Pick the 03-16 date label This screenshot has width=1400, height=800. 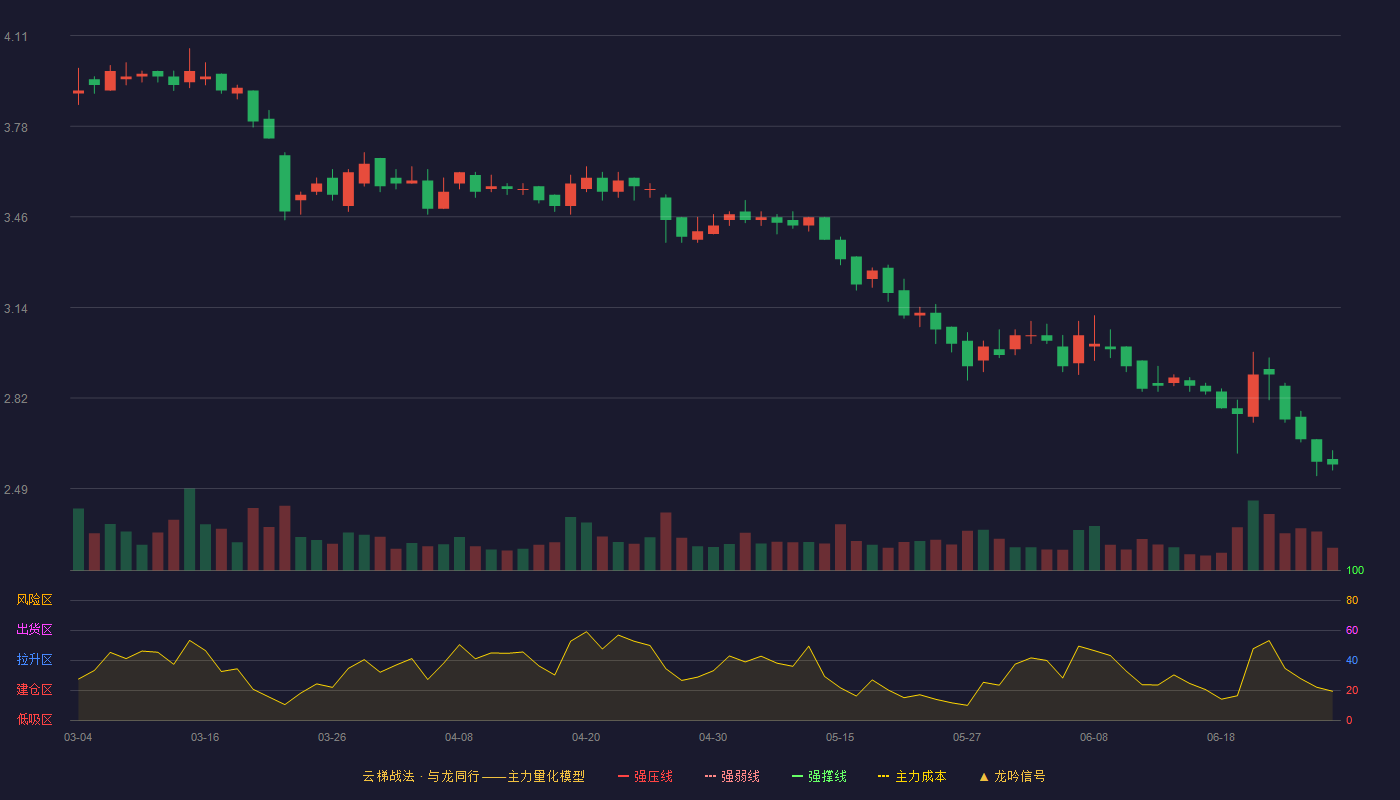point(205,737)
